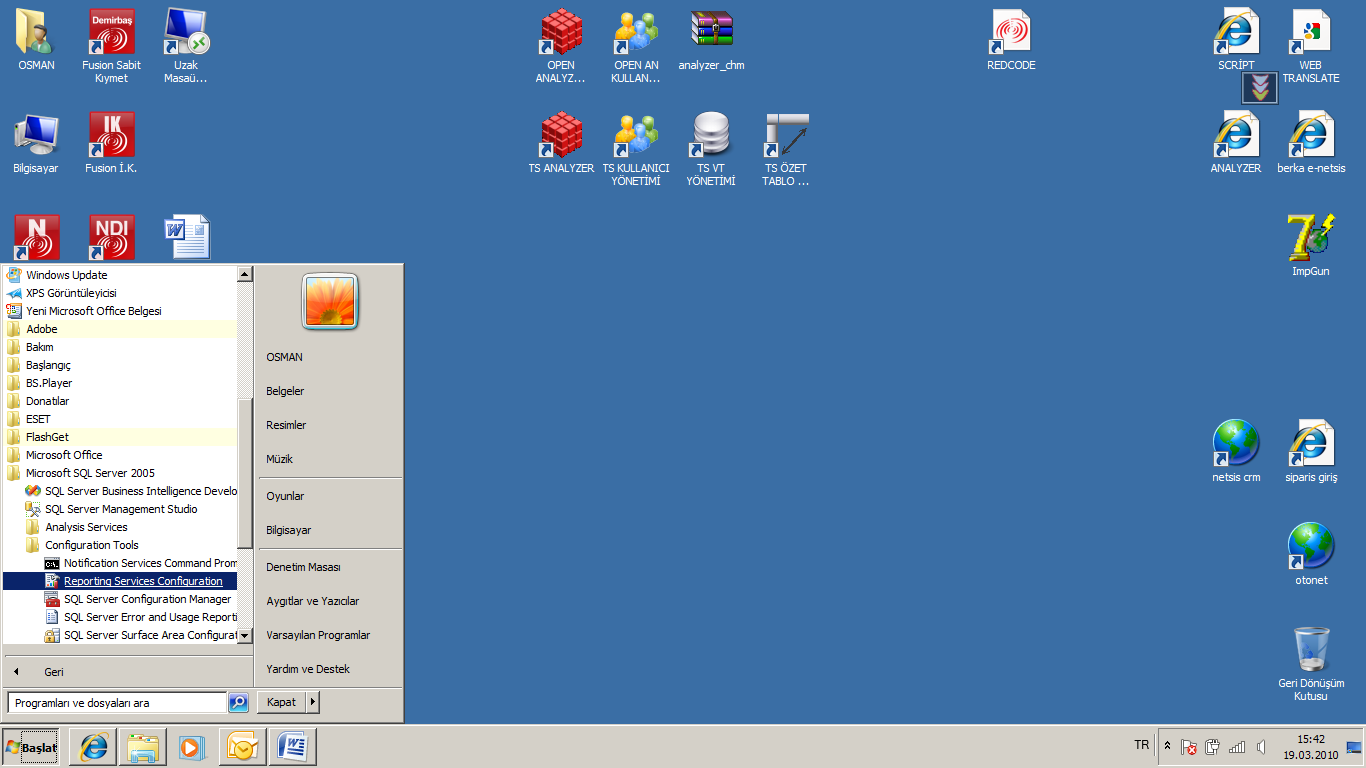This screenshot has height=768, width=1366.
Task: Click the user picture in Start menu
Action: [x=330, y=302]
